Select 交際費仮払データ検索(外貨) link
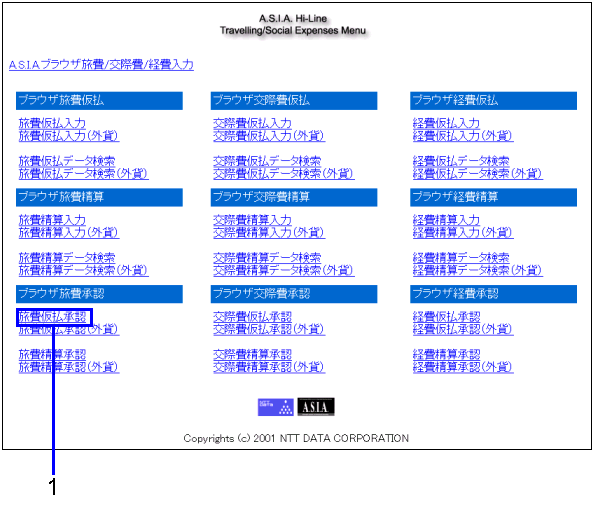Image resolution: width=594 pixels, height=505 pixels. tap(284, 174)
